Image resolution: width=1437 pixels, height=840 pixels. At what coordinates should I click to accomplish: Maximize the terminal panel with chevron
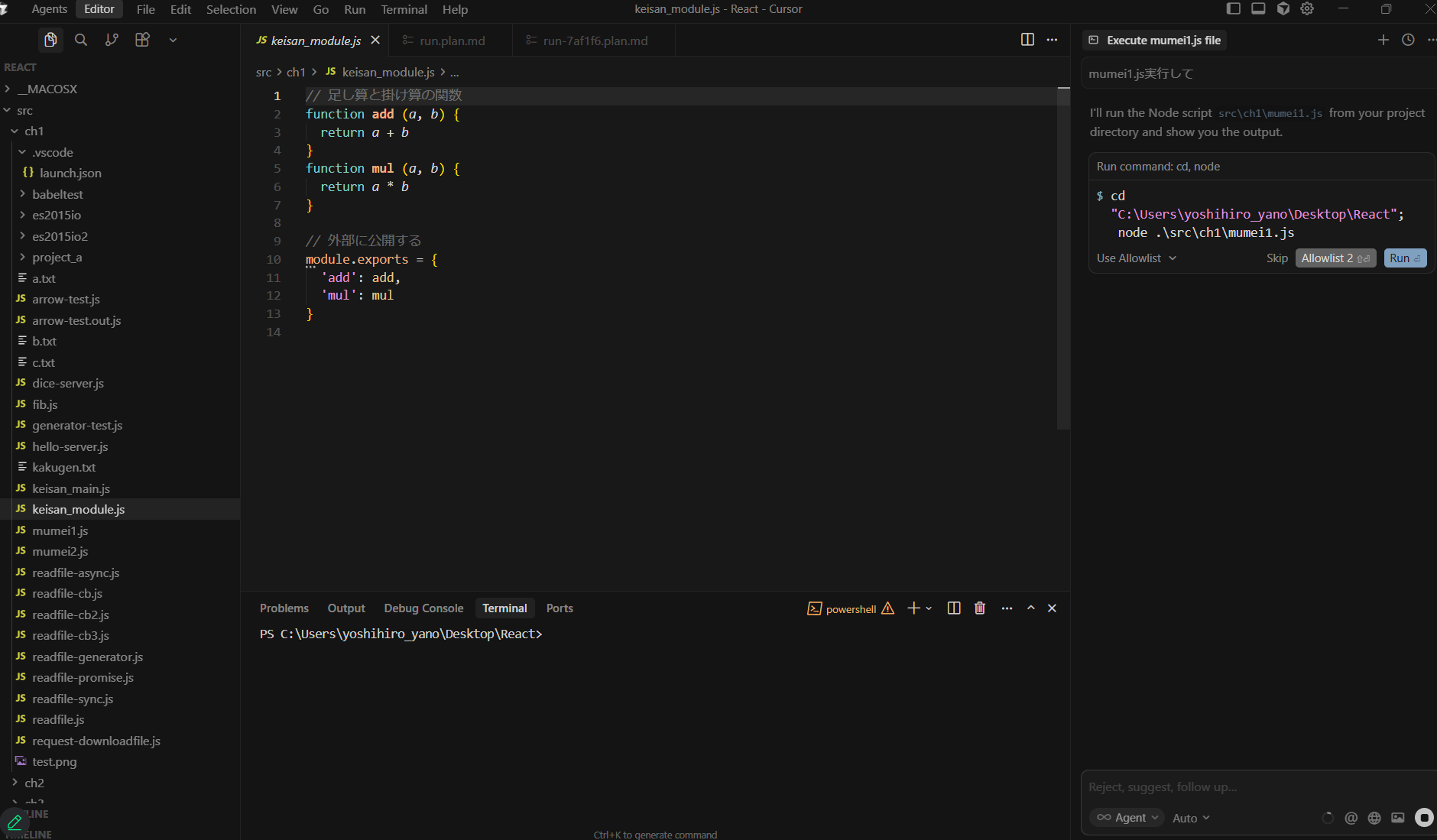(1031, 608)
